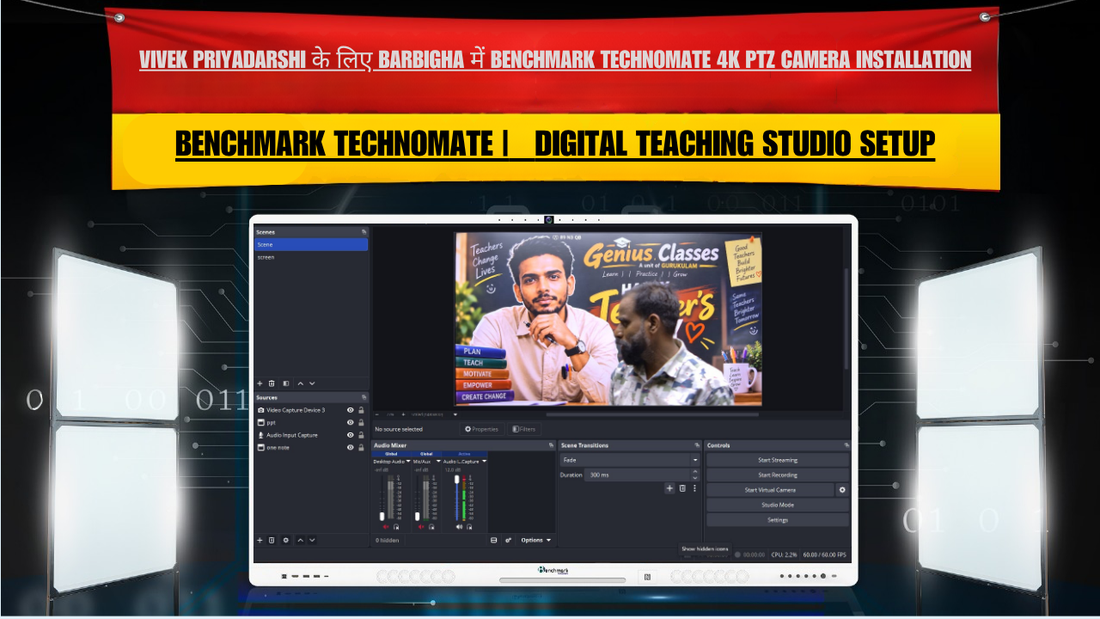Undock the Sources panel
1100x619 pixels.
point(363,397)
